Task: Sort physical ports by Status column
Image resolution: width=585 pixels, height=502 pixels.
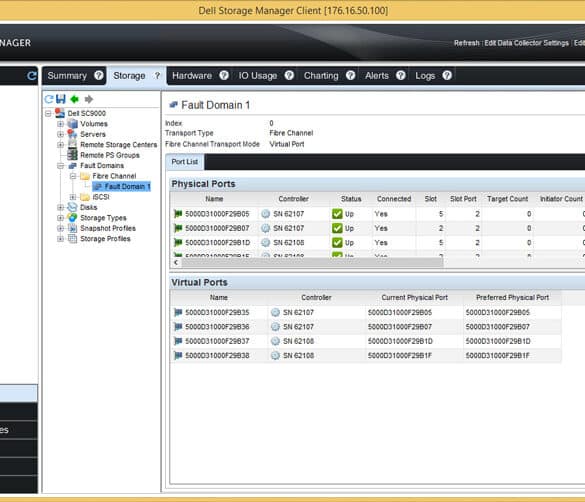Action: (351, 199)
